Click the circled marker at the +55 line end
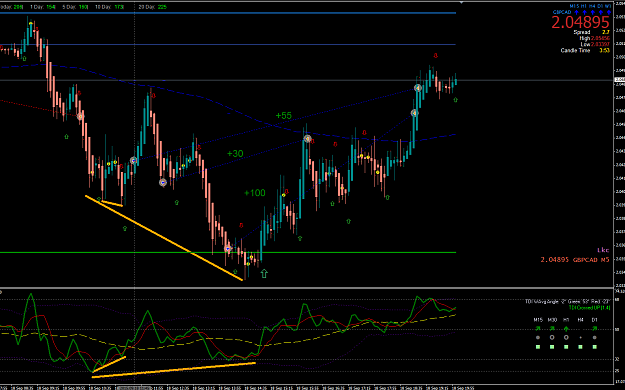The height and width of the screenshot is (390, 625). pos(418,88)
